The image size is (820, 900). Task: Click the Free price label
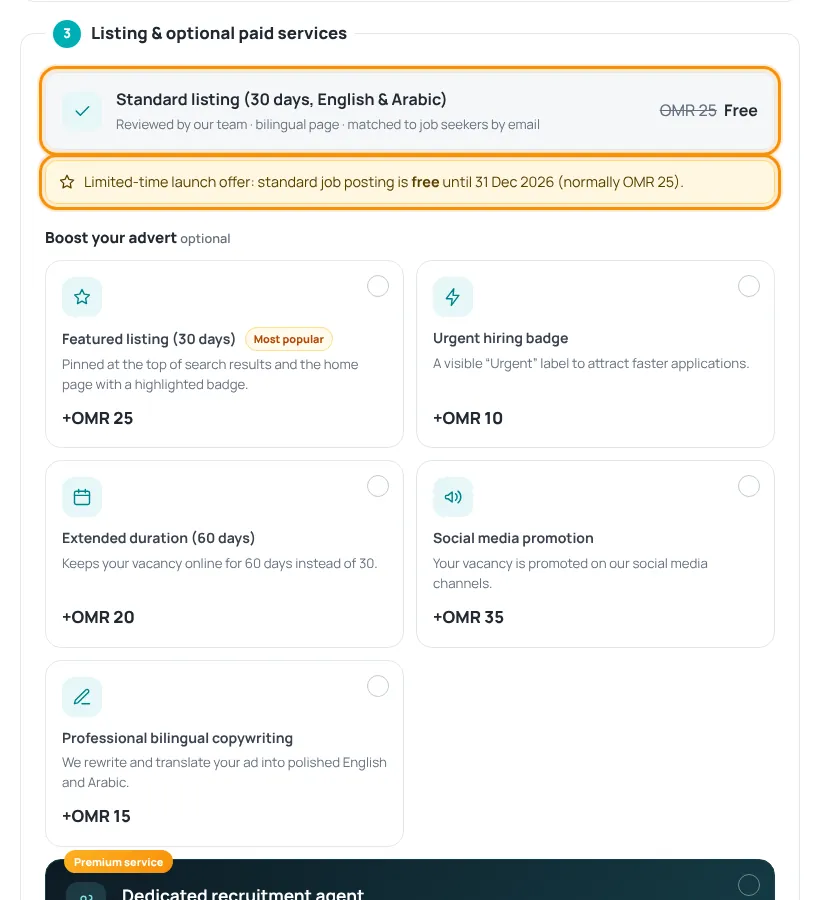click(x=740, y=110)
